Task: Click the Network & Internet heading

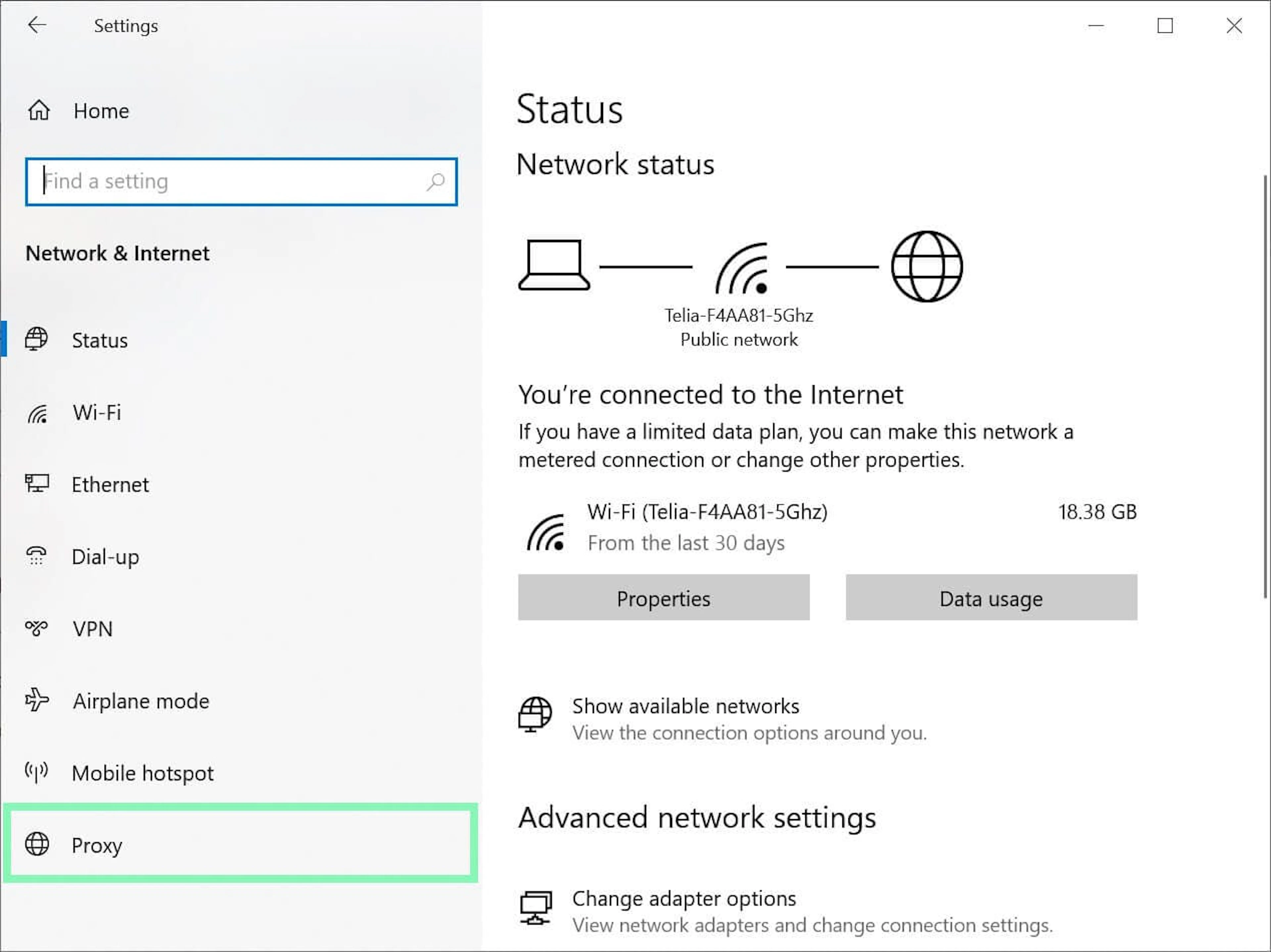Action: 118,253
